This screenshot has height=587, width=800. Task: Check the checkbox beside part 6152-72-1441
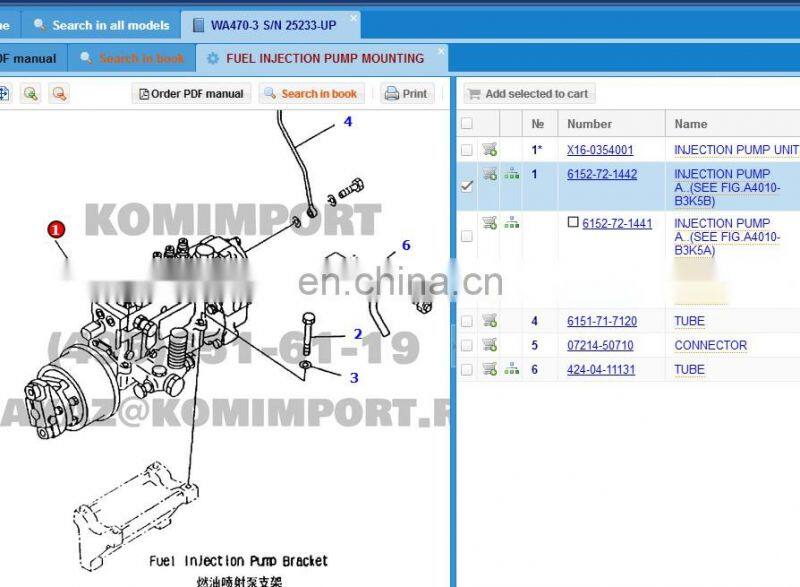coord(573,223)
